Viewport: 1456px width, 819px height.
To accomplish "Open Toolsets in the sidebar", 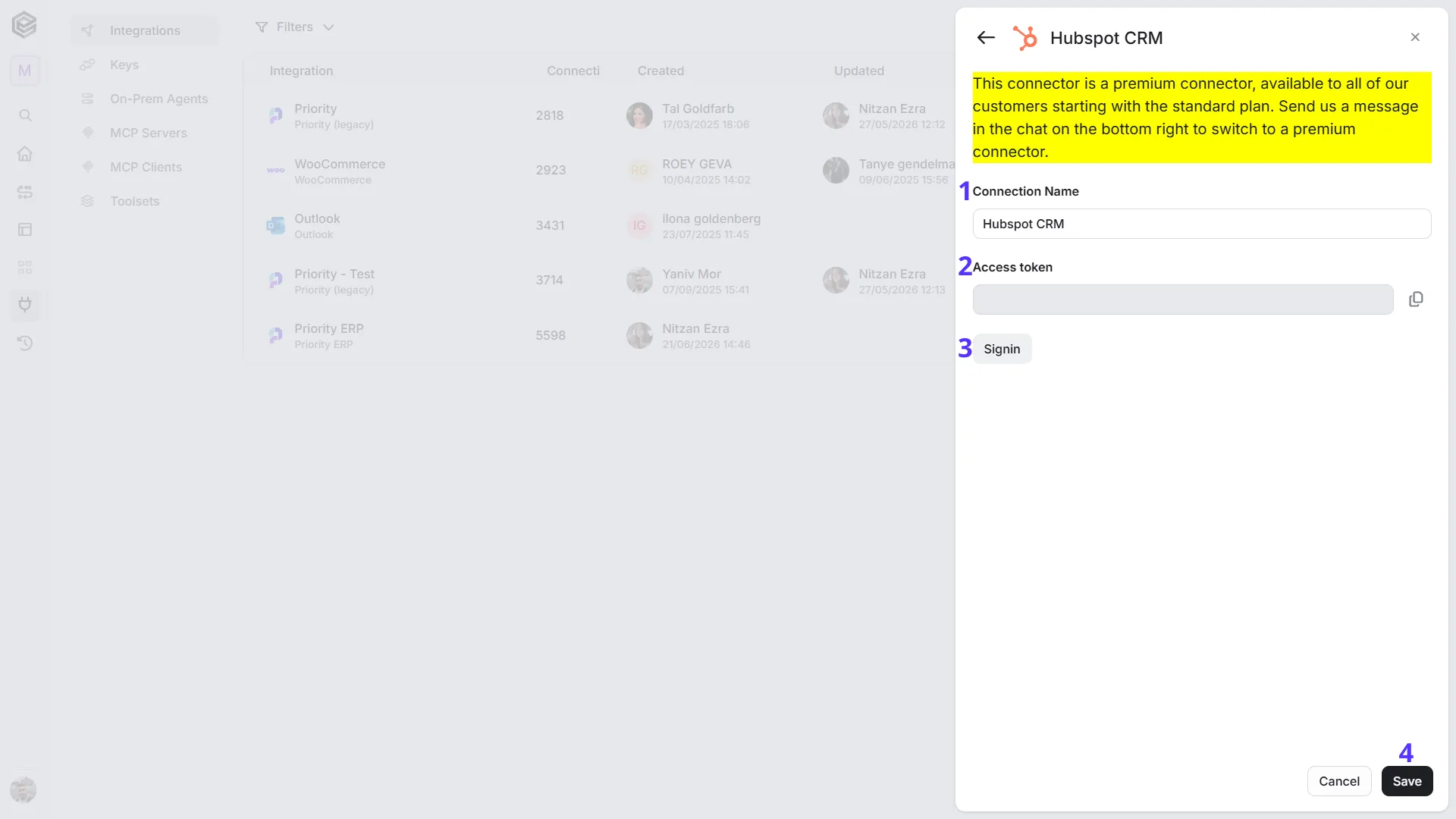I will pos(144,201).
